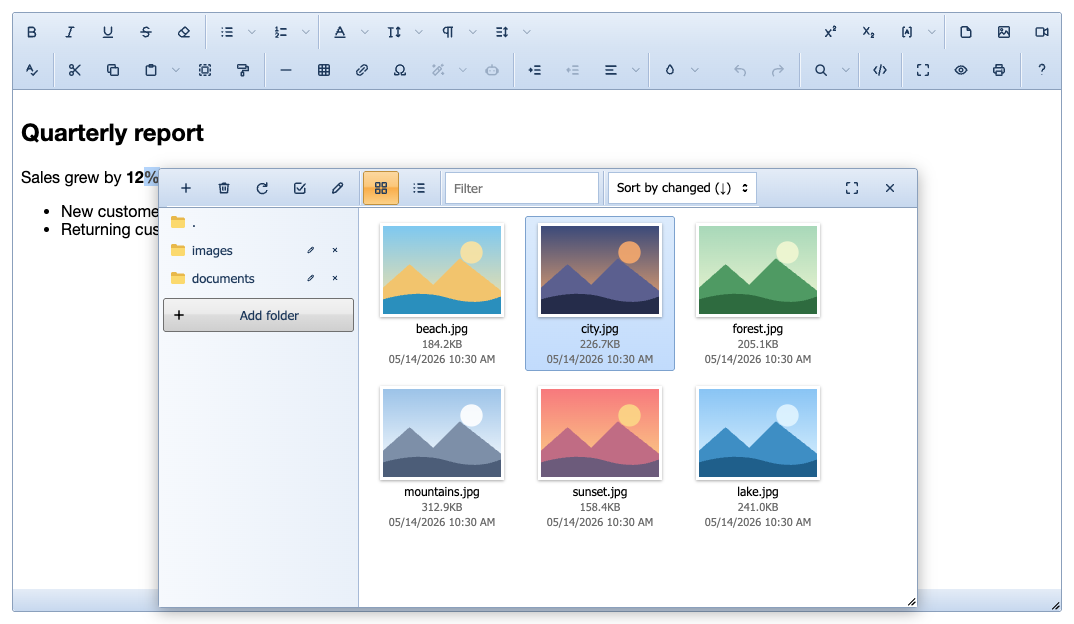Run the spellcheck tool
This screenshot has width=1074, height=624.
click(x=32, y=70)
